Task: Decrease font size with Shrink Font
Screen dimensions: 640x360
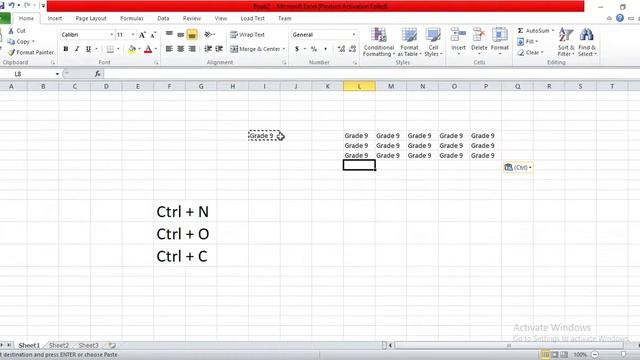Action: 153,35
